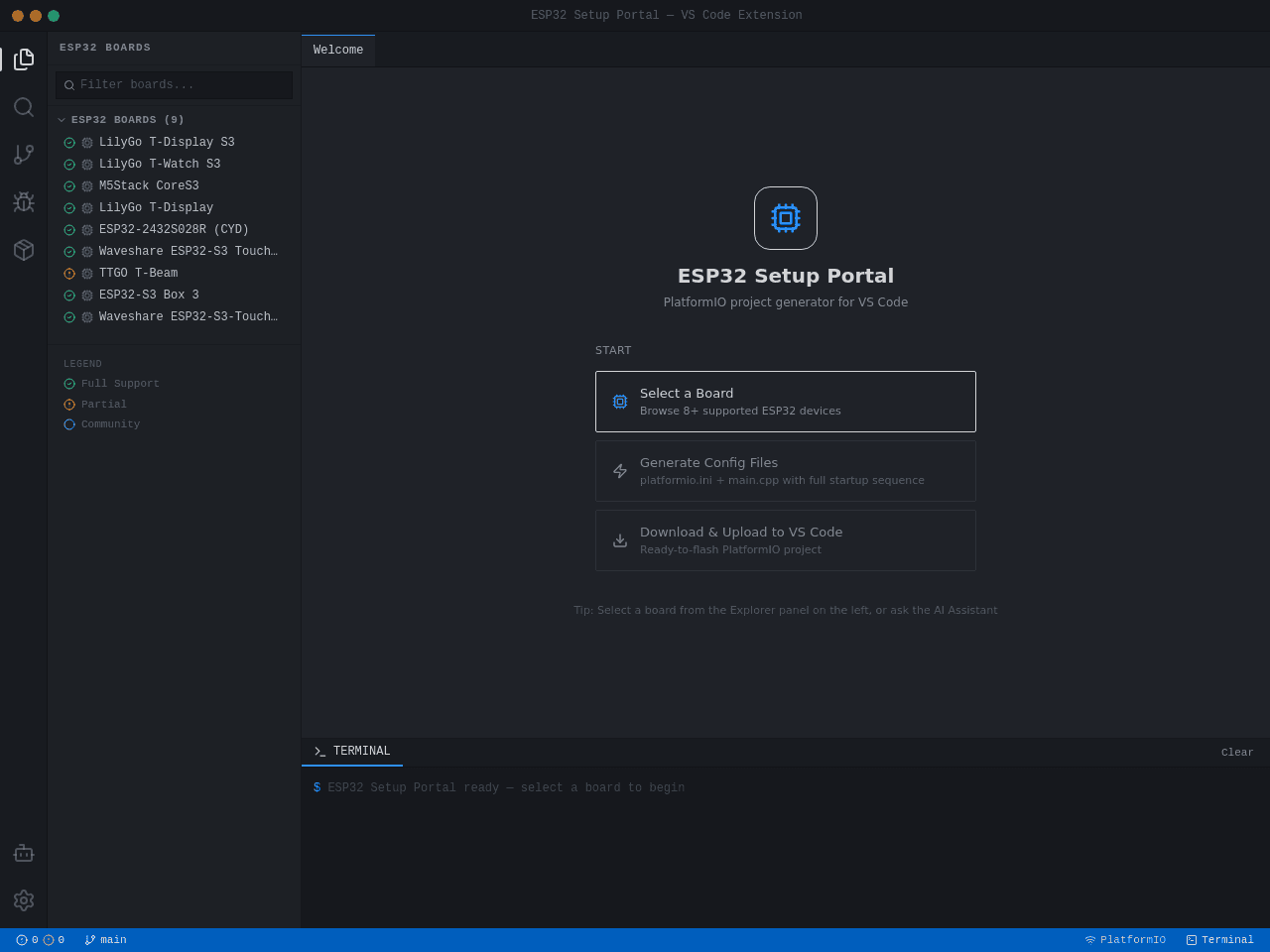
Task: Open the Extensions package icon
Action: coord(24,250)
